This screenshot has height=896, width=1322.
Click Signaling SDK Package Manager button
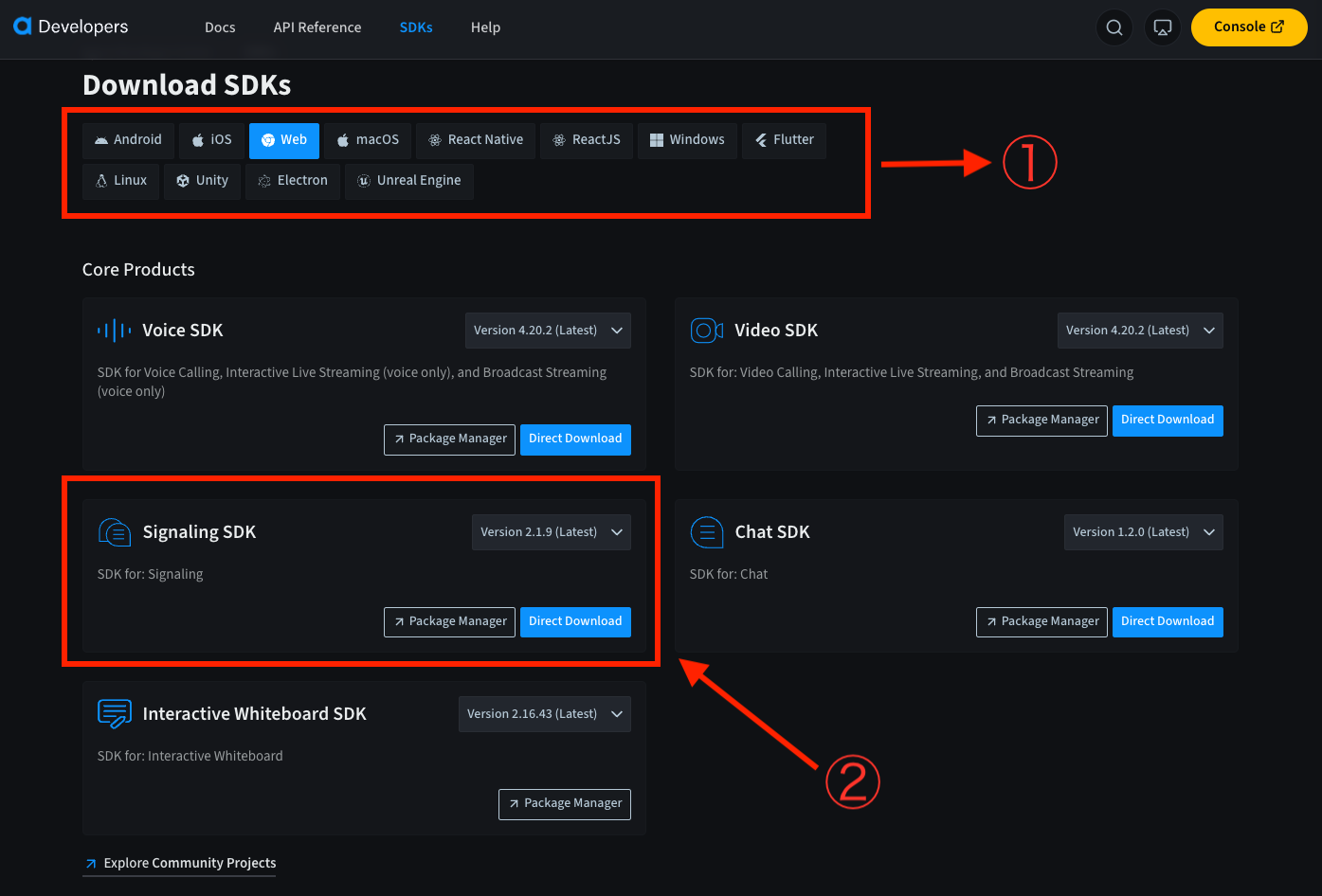[x=450, y=622]
